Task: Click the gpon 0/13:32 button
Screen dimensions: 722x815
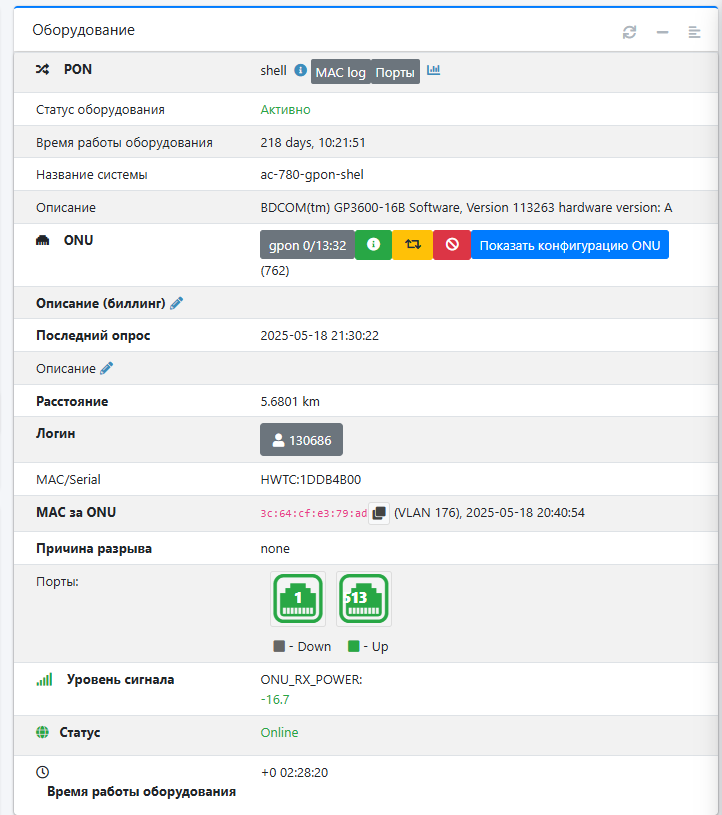Action: coord(307,245)
